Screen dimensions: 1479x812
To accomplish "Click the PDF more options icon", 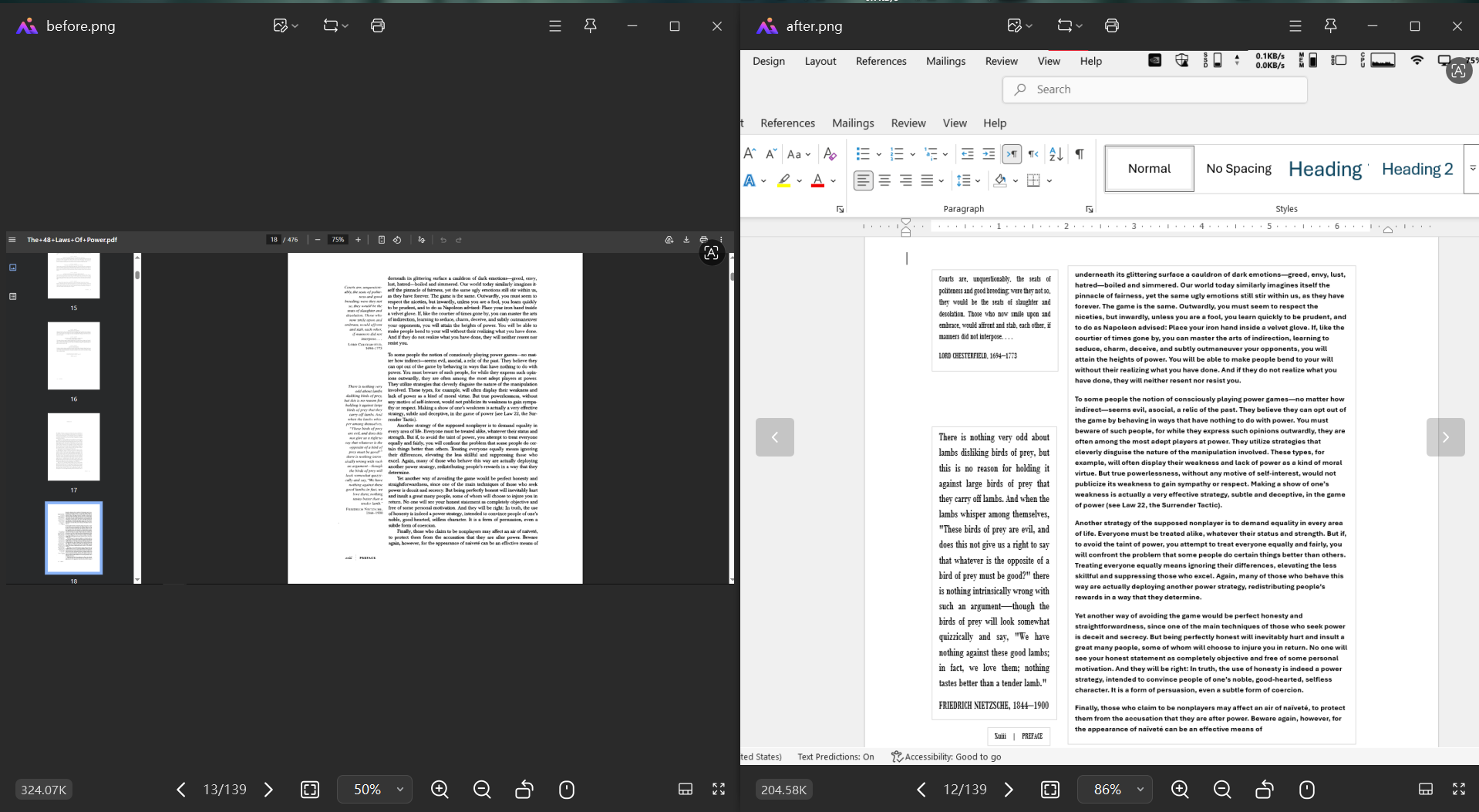I will (x=721, y=240).
